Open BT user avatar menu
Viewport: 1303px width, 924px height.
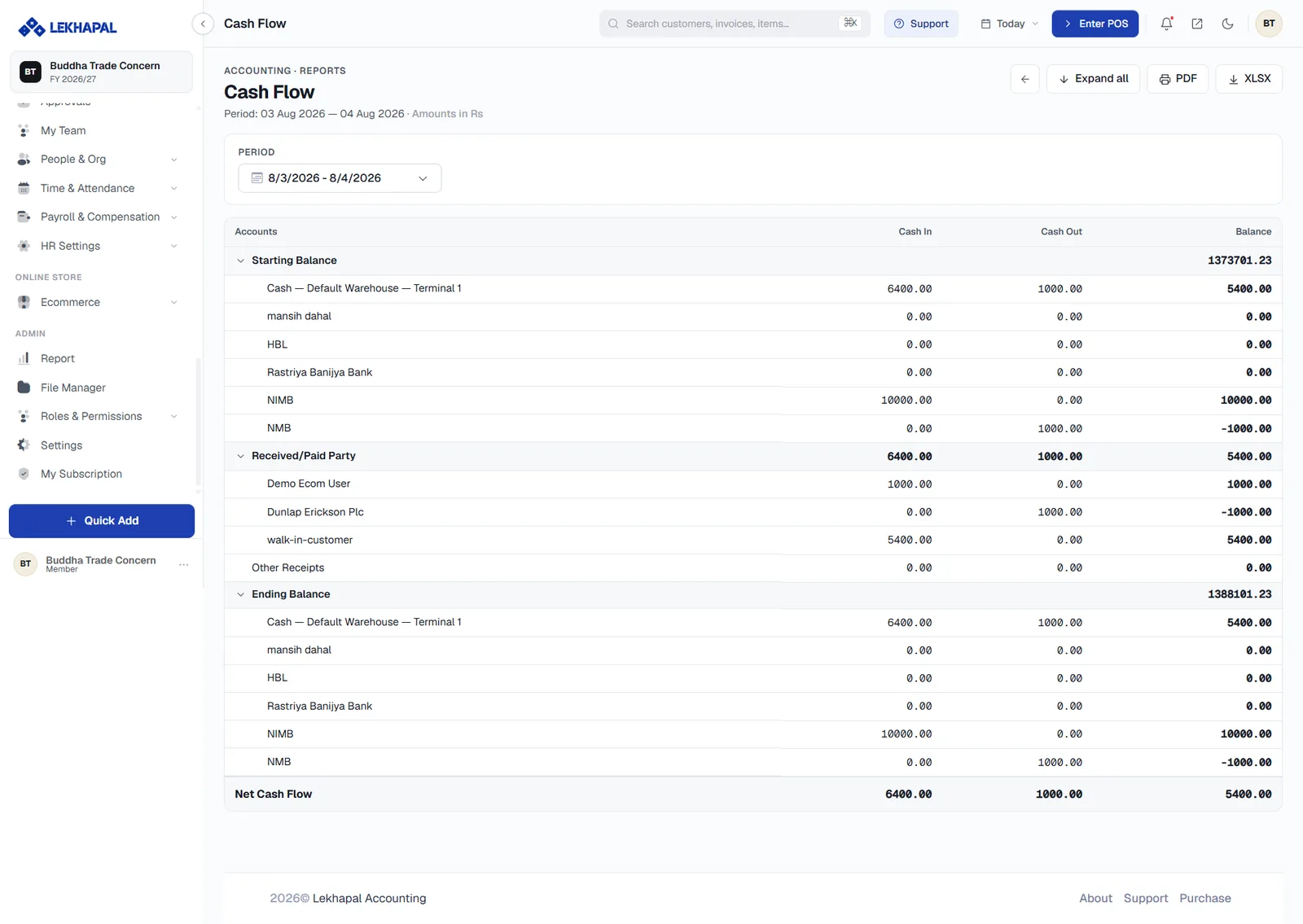(x=1269, y=24)
